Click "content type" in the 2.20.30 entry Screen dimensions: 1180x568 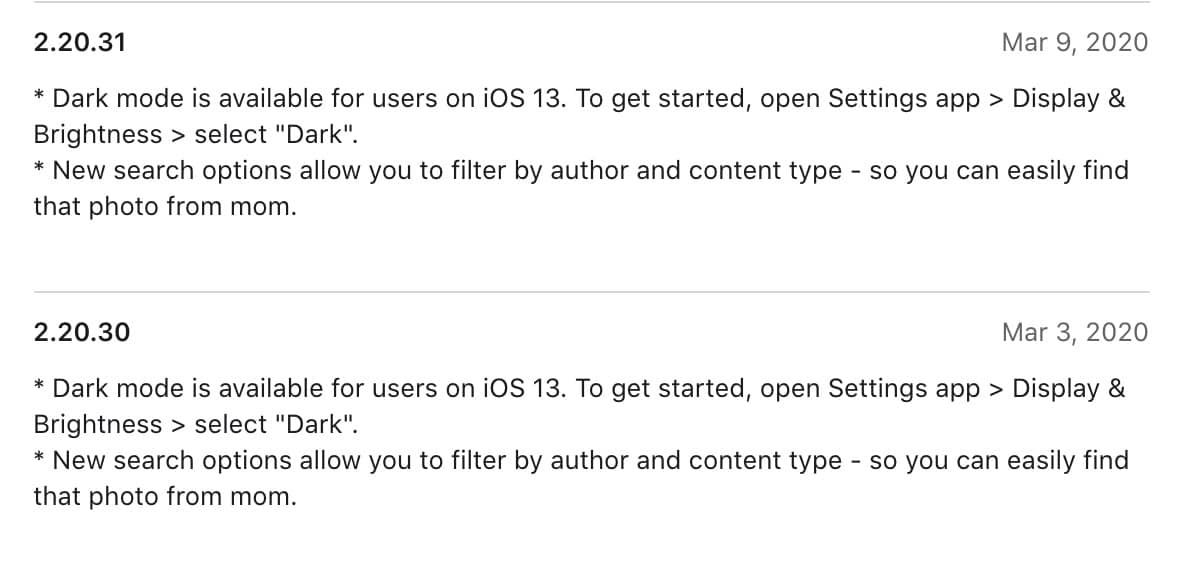pyautogui.click(x=765, y=461)
